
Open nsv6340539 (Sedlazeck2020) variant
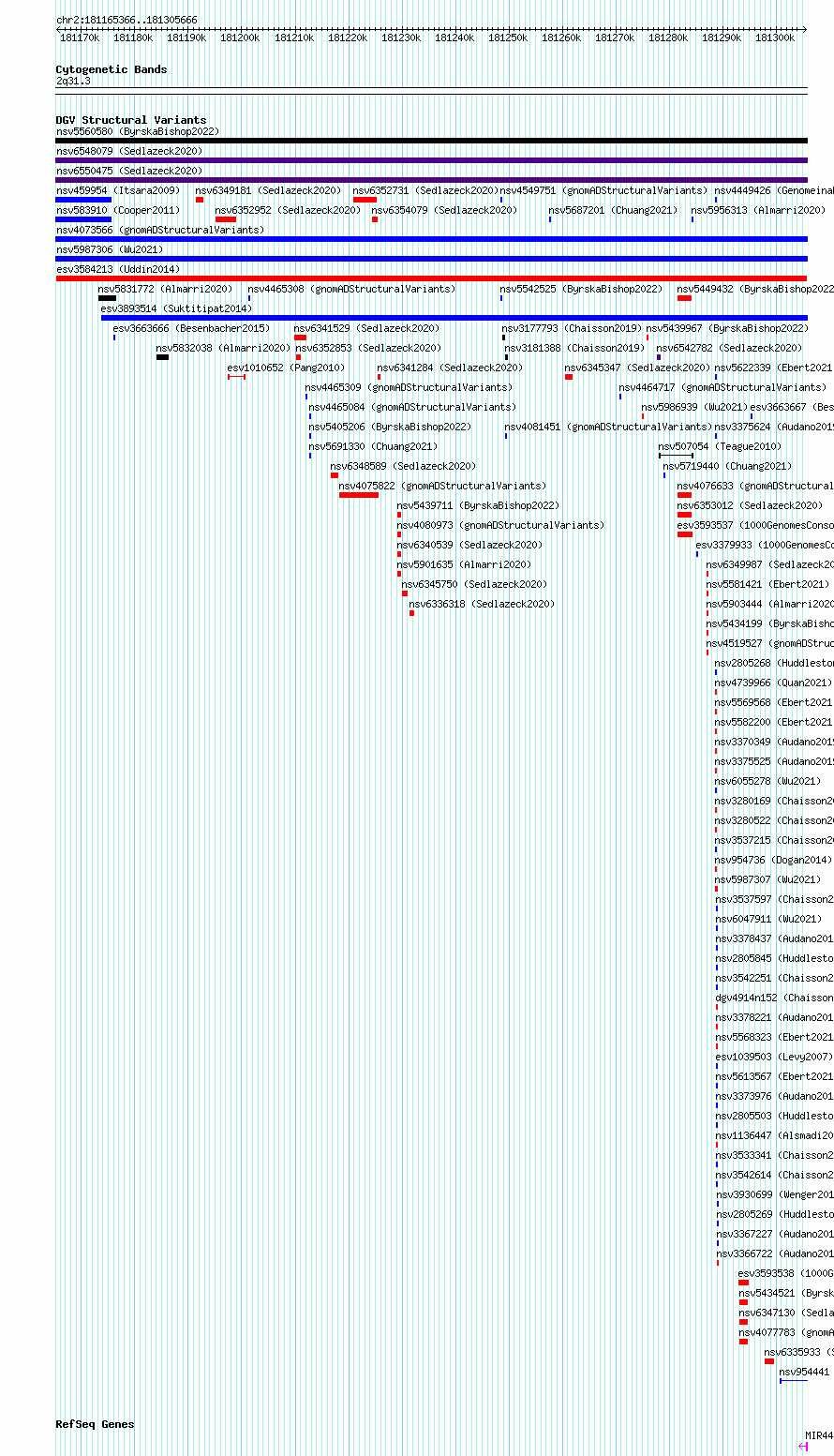click(470, 546)
